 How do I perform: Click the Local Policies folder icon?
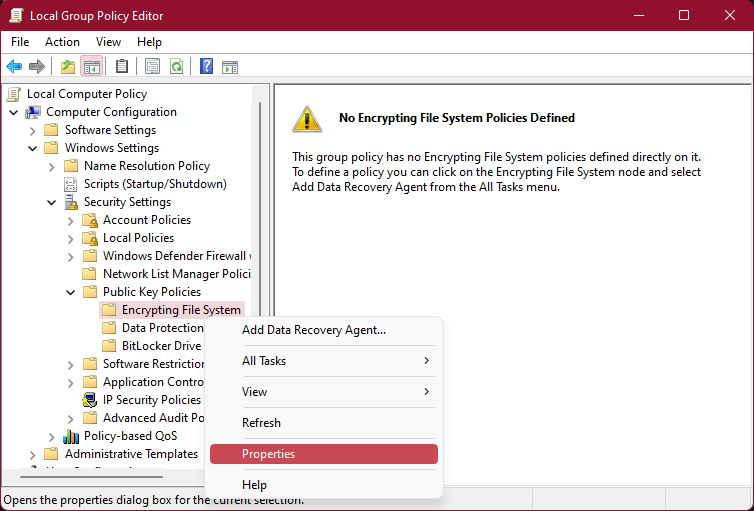pos(90,238)
